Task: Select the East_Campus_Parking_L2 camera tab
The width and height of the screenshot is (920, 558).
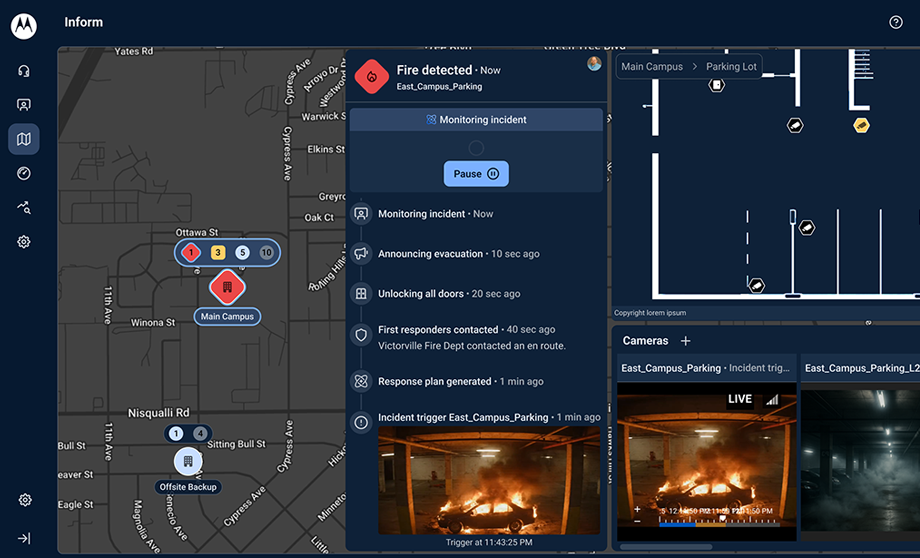Action: click(x=860, y=368)
